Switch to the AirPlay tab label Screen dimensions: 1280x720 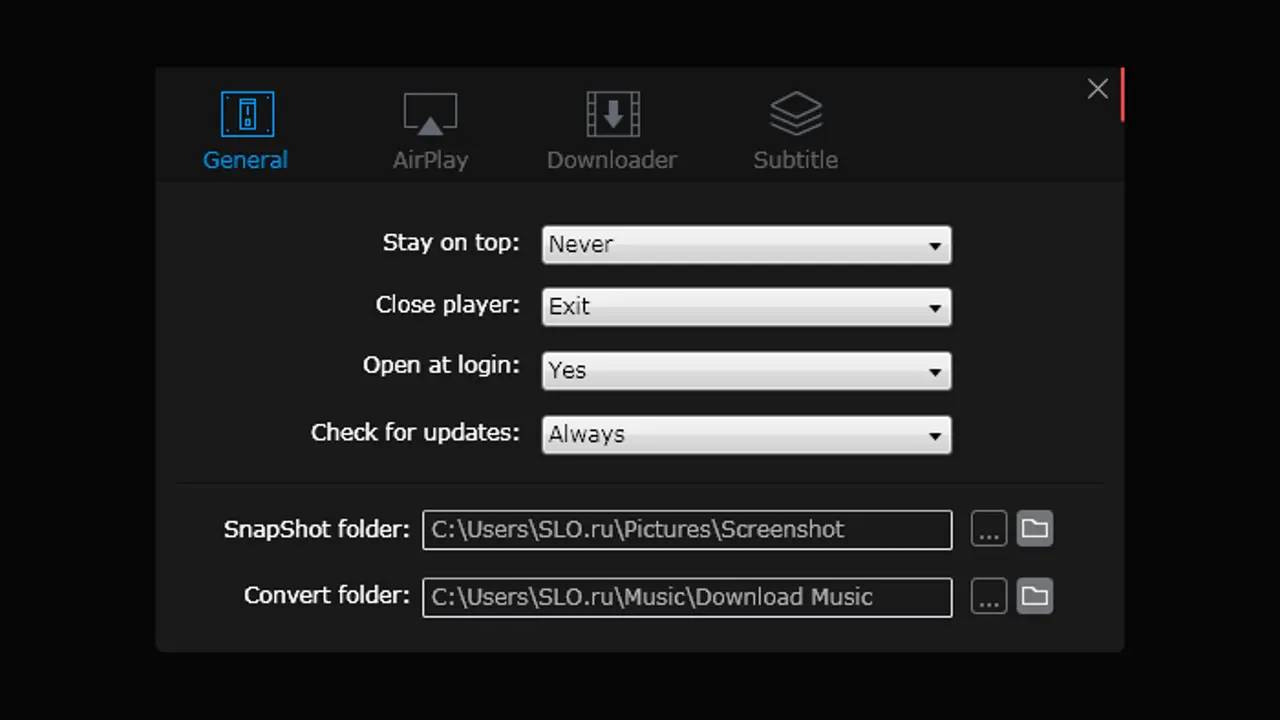[x=430, y=160]
